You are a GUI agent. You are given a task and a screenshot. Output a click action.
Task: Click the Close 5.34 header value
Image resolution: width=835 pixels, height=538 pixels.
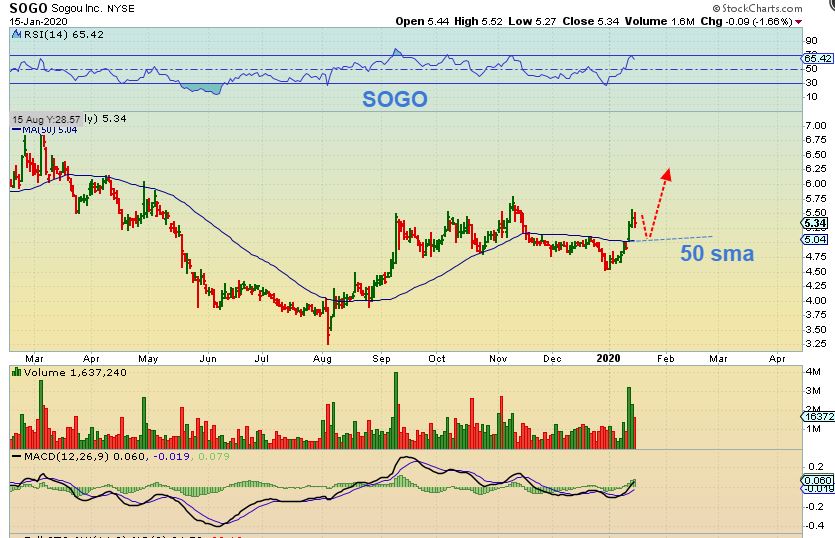coord(591,21)
